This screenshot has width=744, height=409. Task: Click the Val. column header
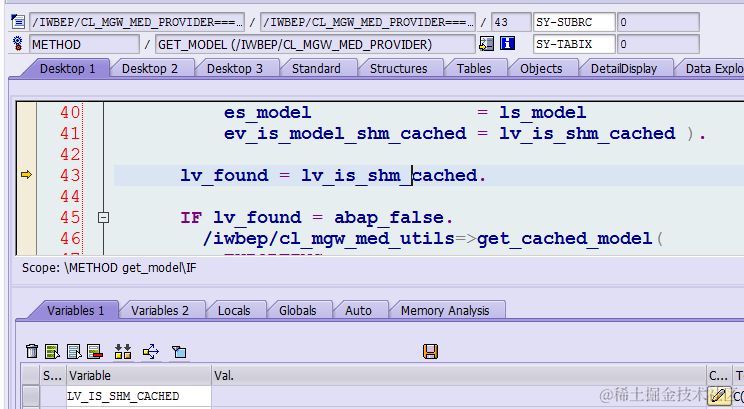point(459,375)
